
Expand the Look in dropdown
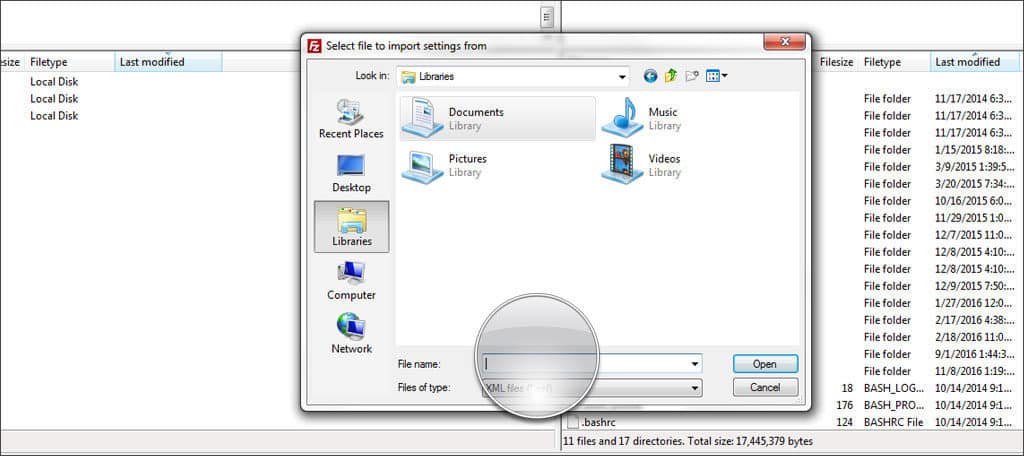click(621, 76)
